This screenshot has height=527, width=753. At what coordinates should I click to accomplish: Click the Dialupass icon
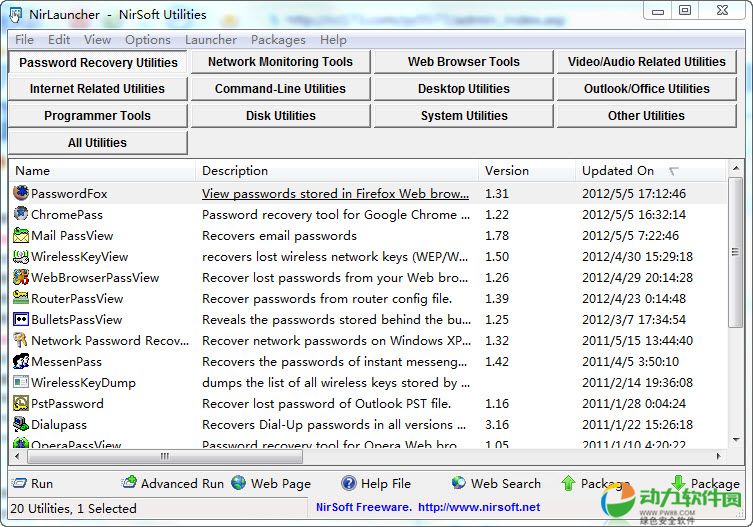[21, 425]
